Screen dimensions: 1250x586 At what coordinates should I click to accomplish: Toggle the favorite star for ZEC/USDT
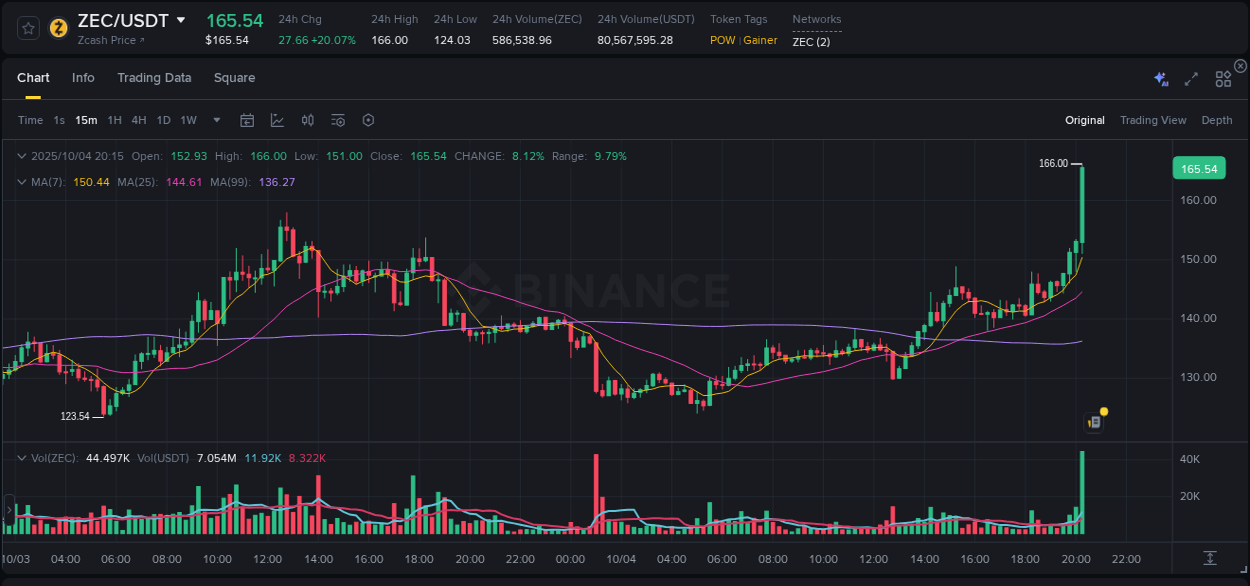28,28
